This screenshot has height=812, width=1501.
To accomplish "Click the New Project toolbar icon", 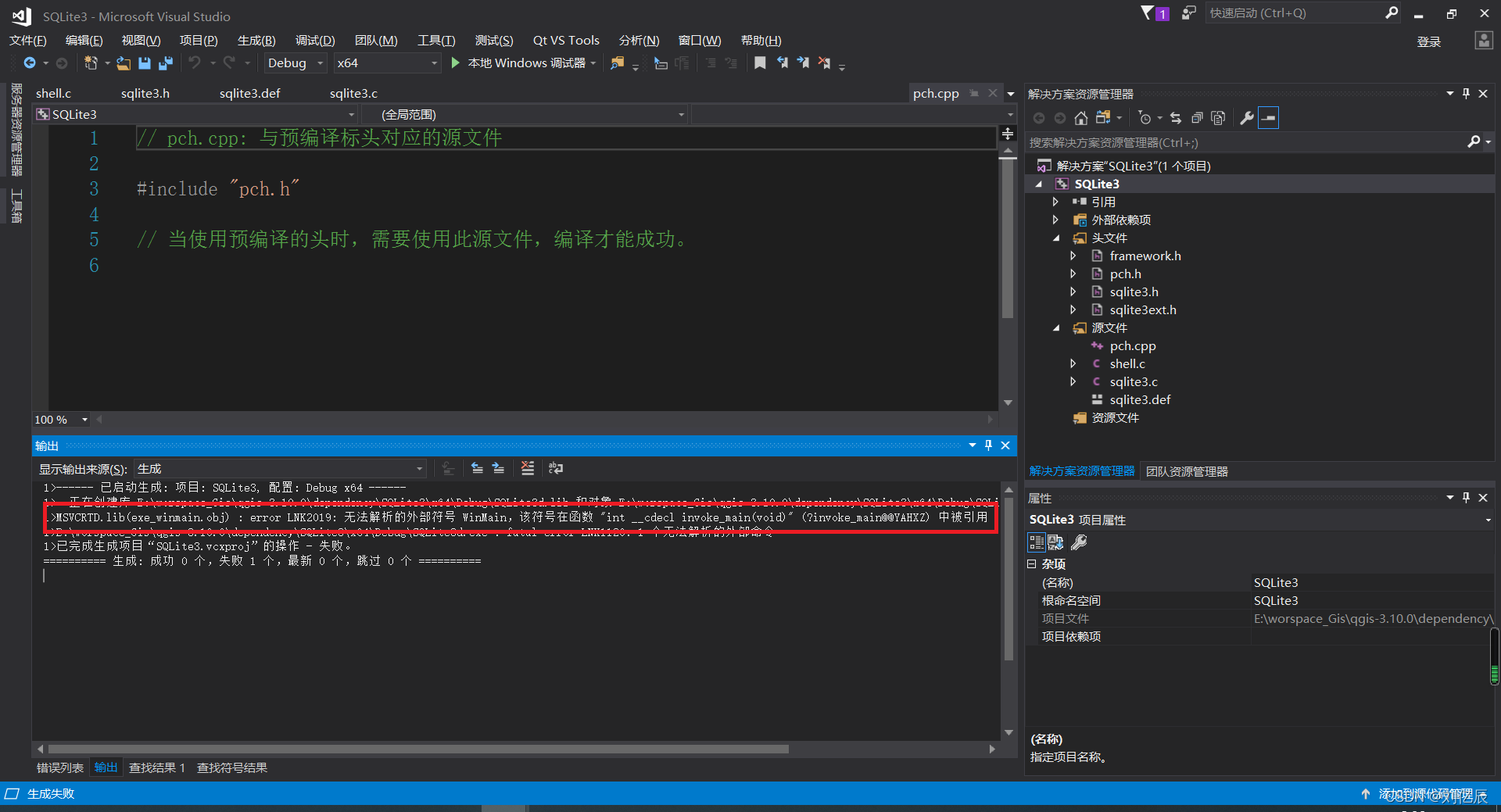I will (x=91, y=63).
